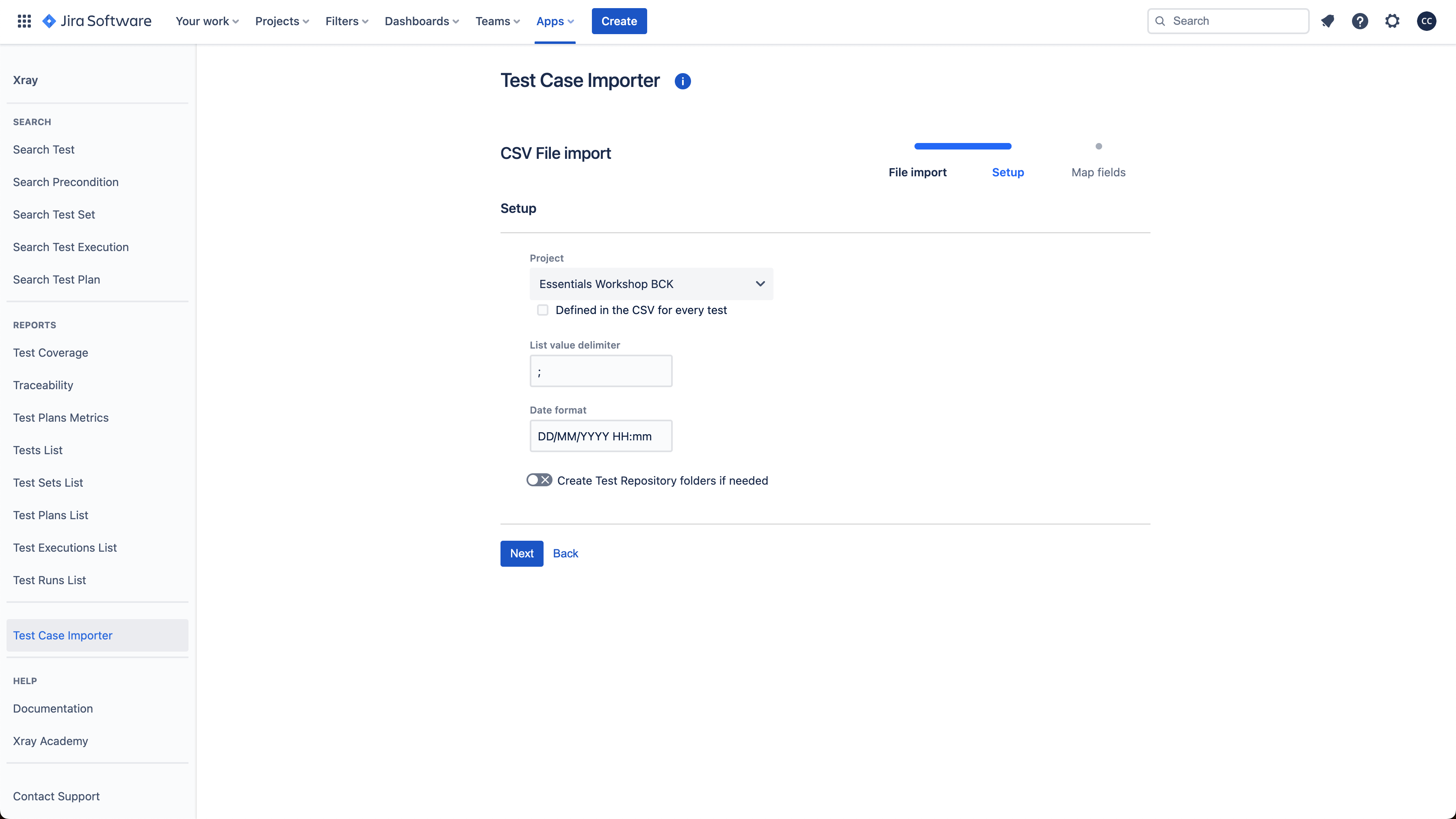Expand the Teams menu
This screenshot has width=1456, height=819.
497,21
